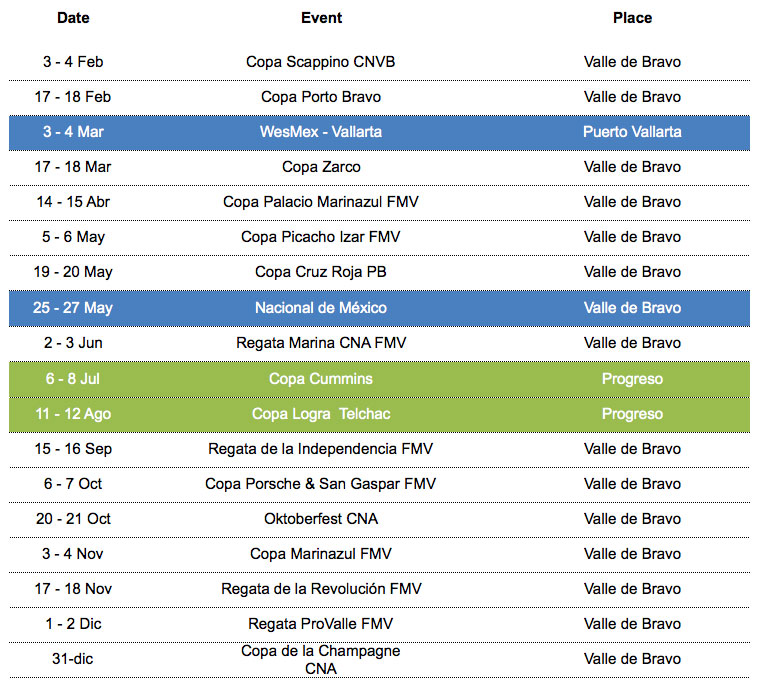Select the Regata ProValle FMV event

[321, 624]
